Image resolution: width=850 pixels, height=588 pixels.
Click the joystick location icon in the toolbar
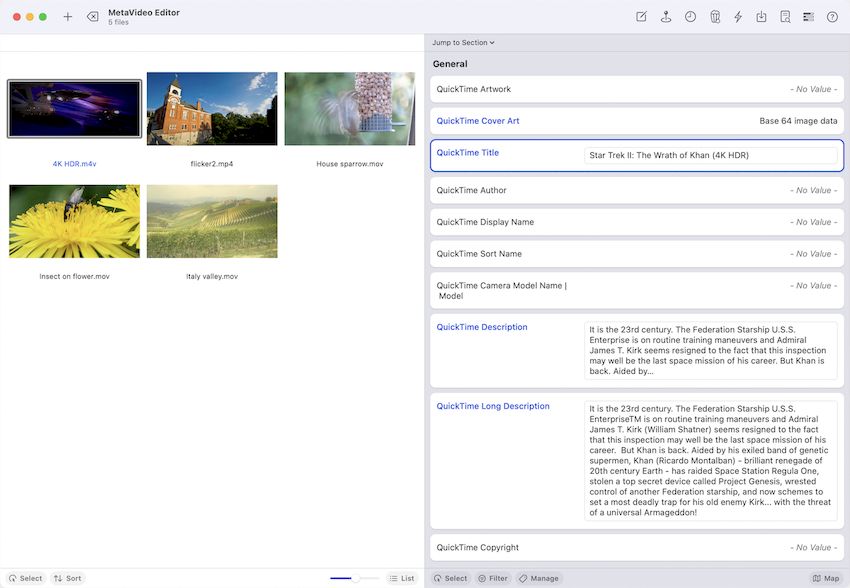(x=665, y=16)
